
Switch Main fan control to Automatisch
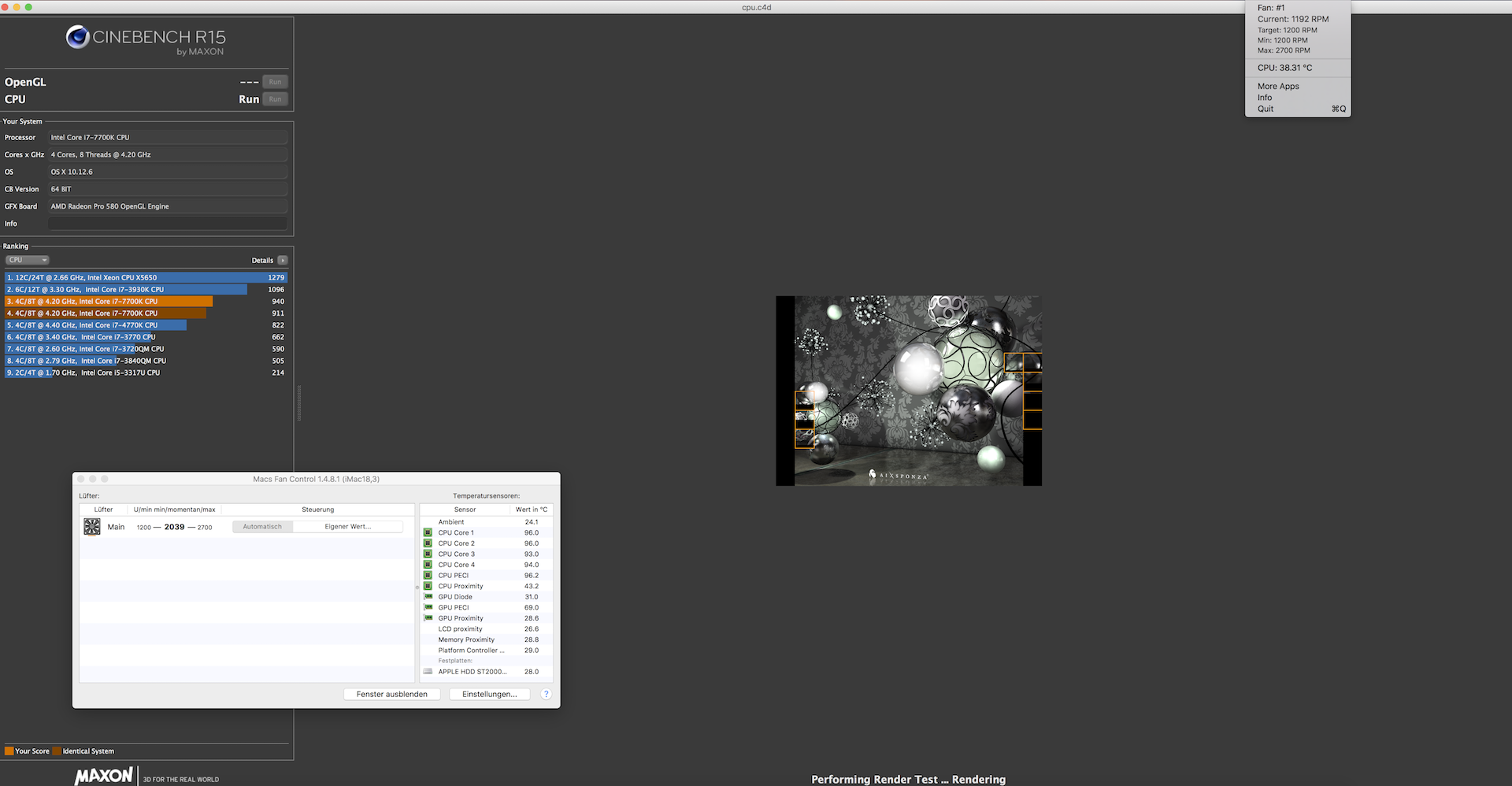click(x=262, y=527)
